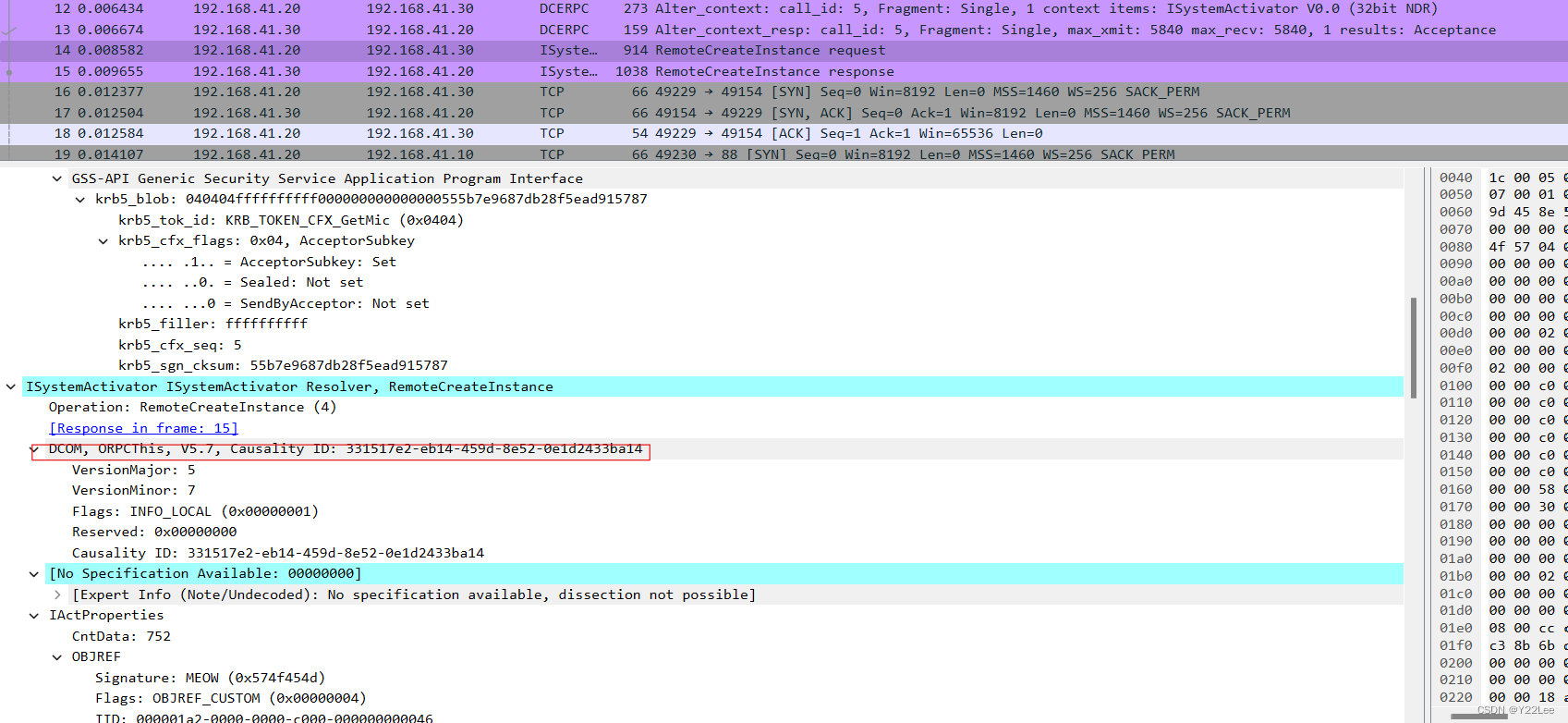Select packet 14 RemoteCreateInstance request row

pyautogui.click(x=784, y=50)
